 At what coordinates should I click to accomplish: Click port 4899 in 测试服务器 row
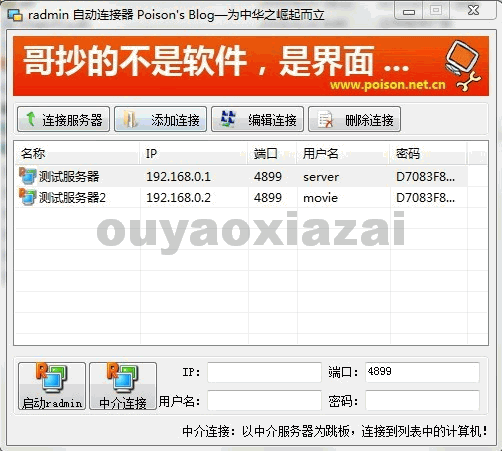pos(268,177)
